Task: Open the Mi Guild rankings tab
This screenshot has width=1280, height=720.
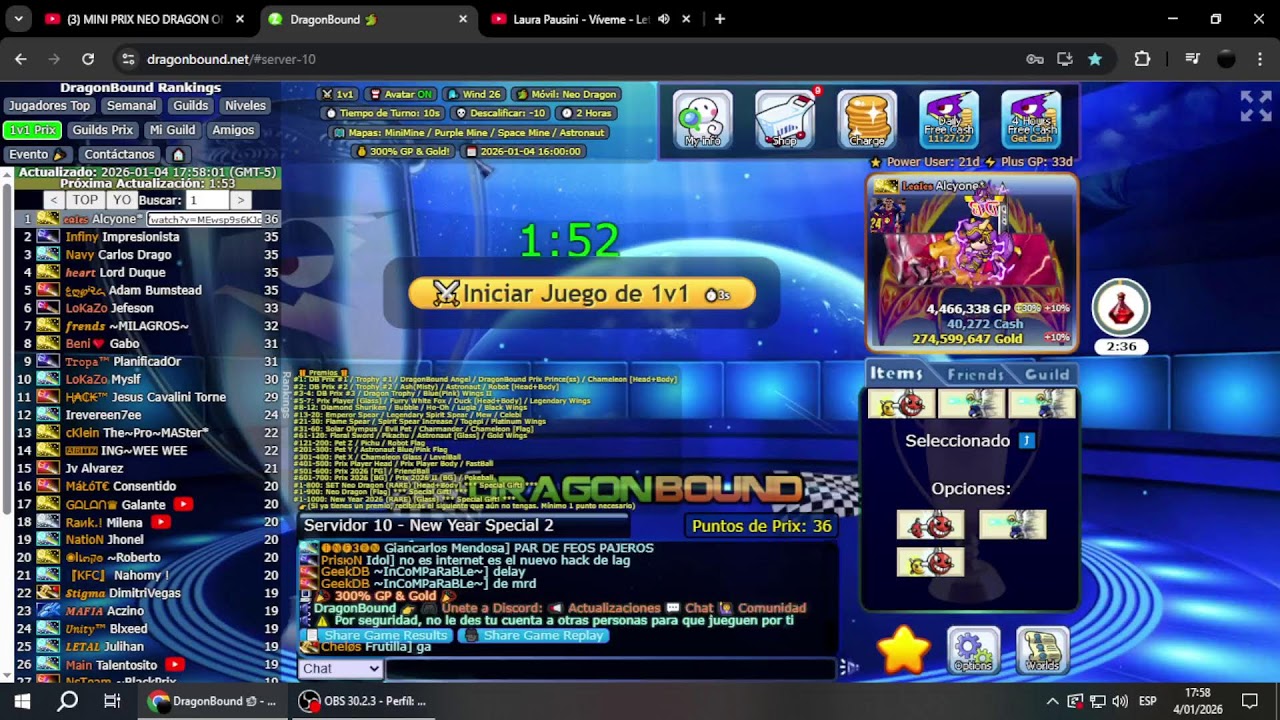Action: (x=172, y=130)
